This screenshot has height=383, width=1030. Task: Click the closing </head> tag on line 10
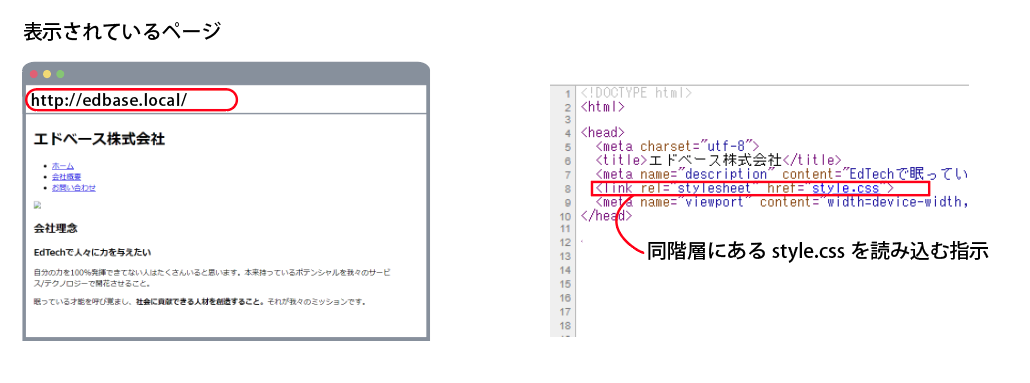606,216
